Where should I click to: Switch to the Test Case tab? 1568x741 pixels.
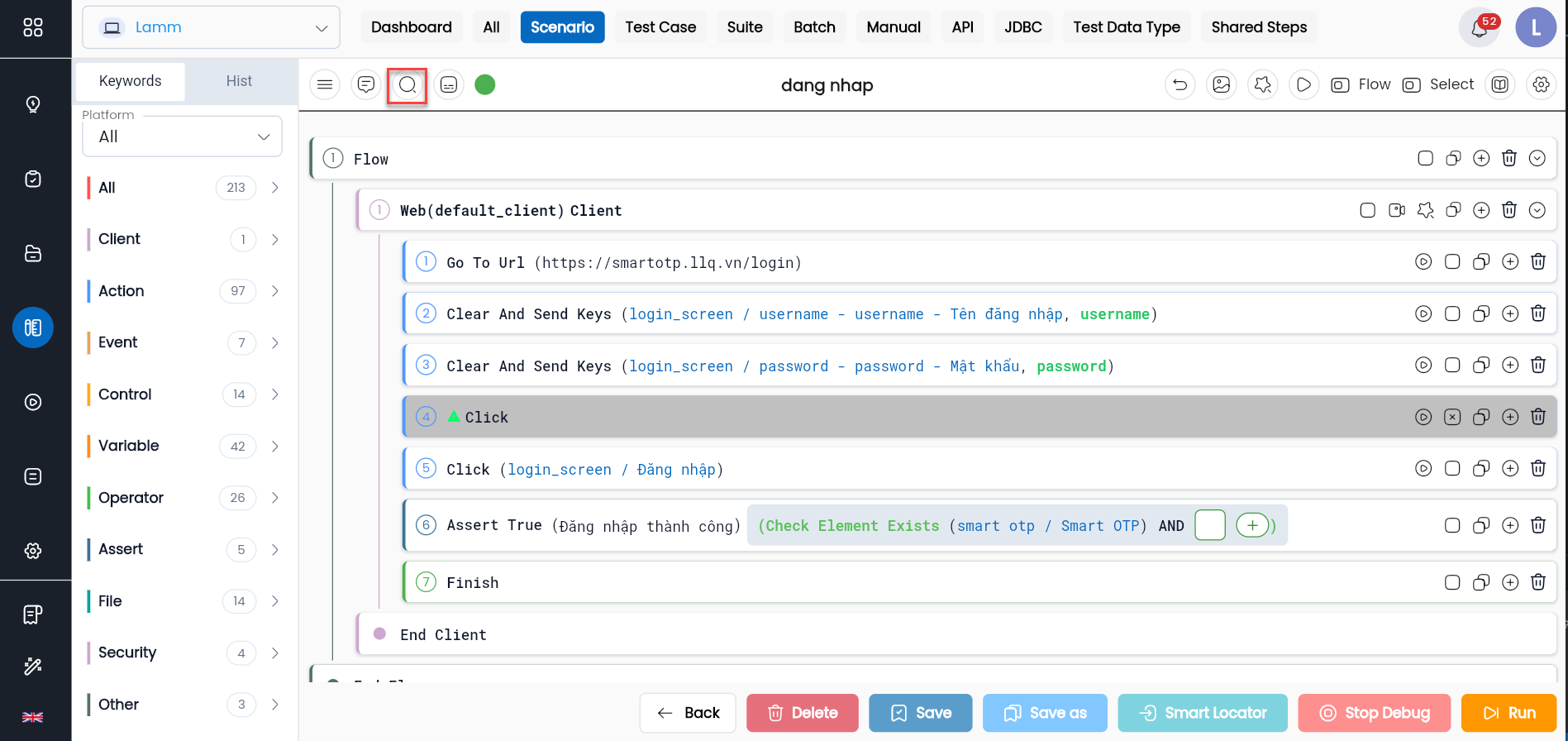point(660,27)
